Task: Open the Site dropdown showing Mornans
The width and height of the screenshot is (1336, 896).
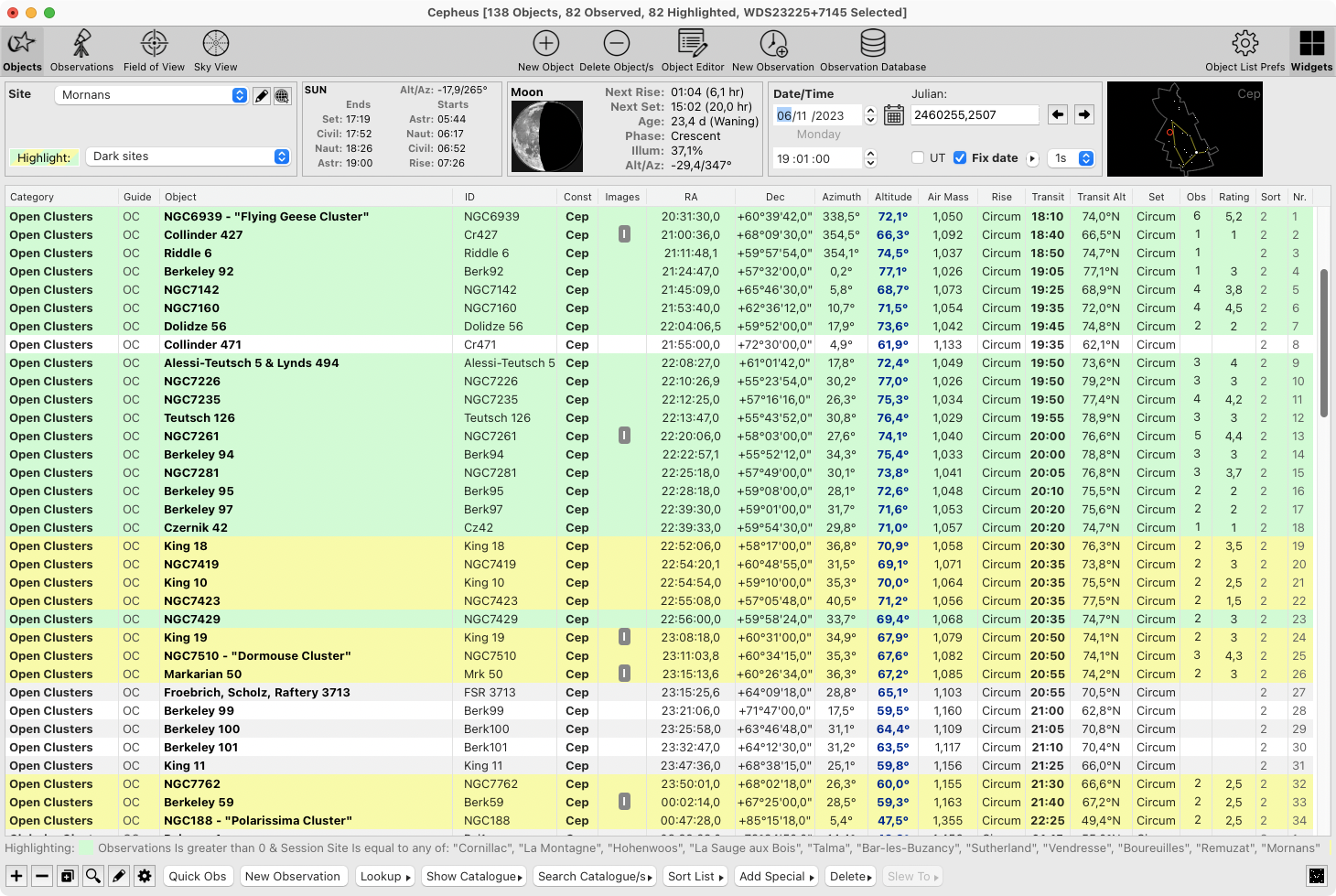Action: (151, 95)
